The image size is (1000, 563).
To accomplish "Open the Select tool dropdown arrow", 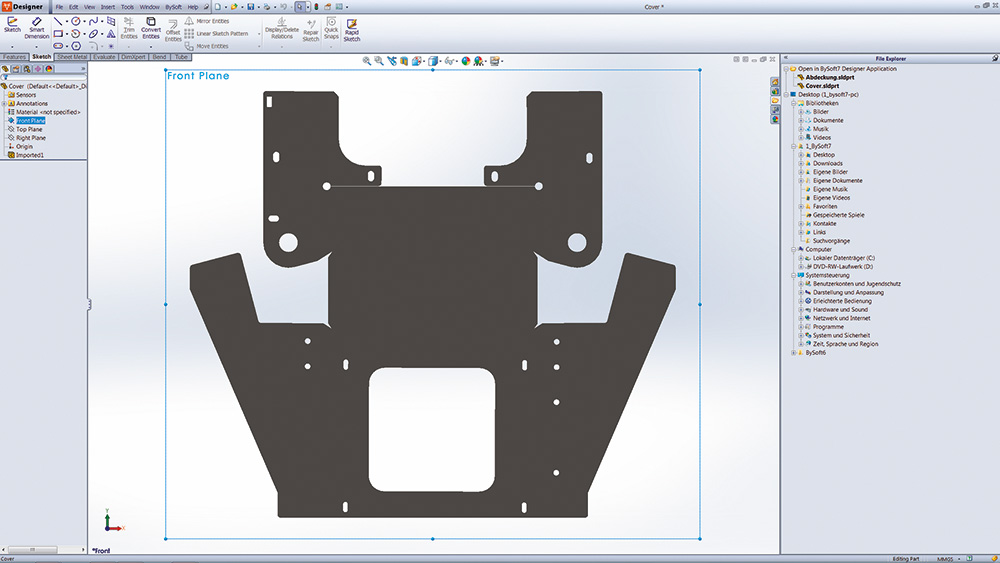I will 308,7.
